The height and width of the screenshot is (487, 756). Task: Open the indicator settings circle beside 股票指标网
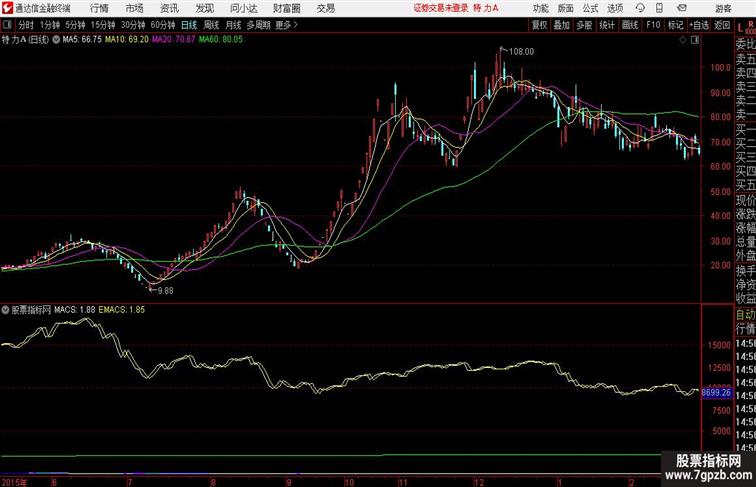(5, 310)
